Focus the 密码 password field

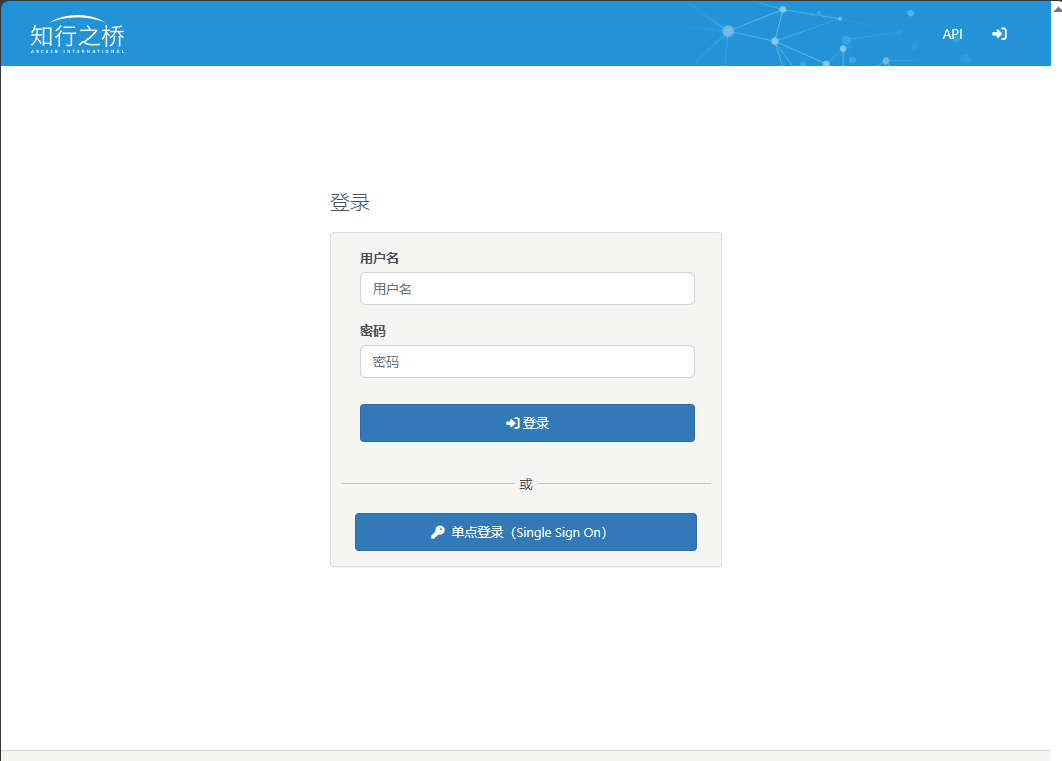pos(527,361)
